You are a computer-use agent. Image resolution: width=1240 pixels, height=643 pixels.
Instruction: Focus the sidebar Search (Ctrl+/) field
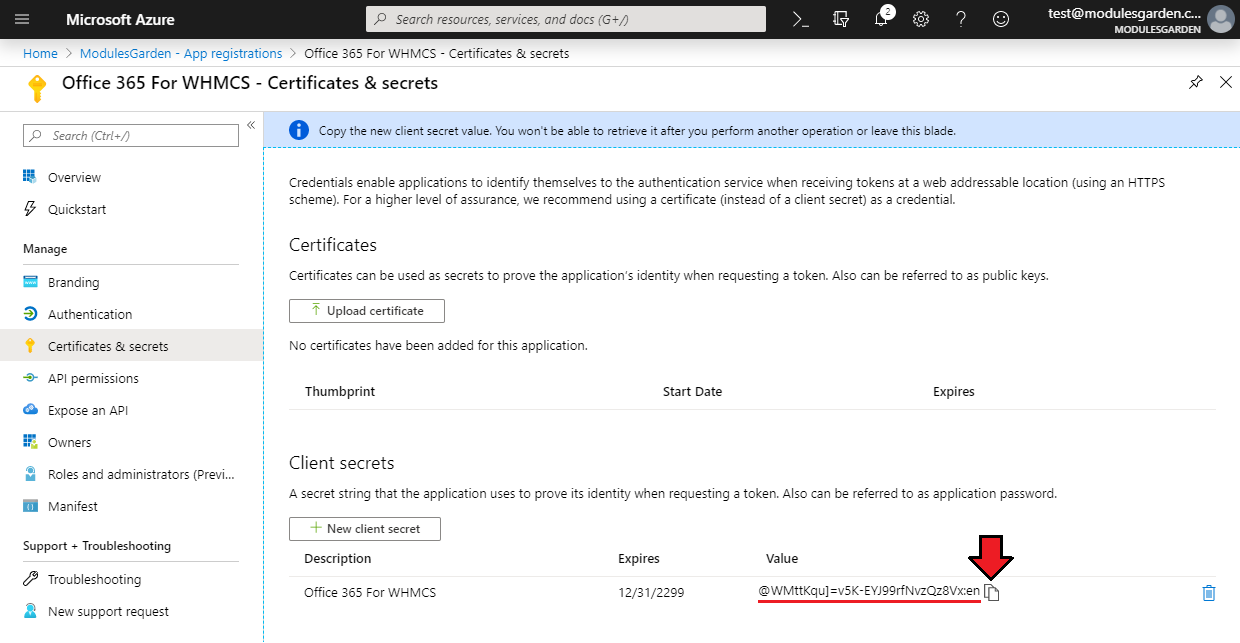(131, 135)
